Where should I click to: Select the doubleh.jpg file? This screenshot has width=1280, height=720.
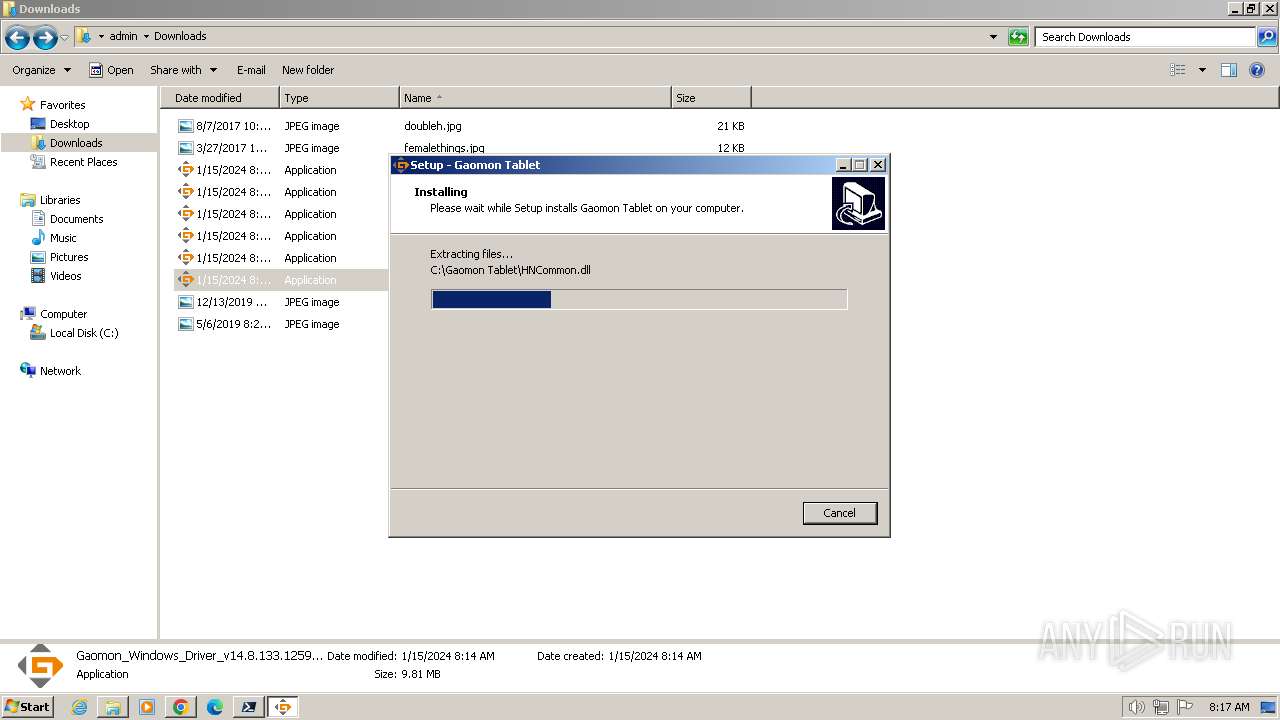[x=432, y=126]
